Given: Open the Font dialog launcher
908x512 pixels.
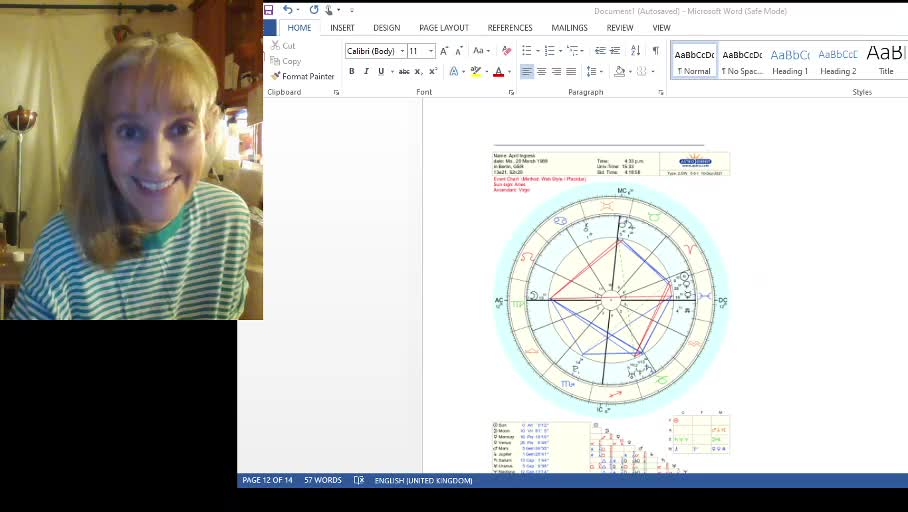Looking at the screenshot, I should pos(511,92).
